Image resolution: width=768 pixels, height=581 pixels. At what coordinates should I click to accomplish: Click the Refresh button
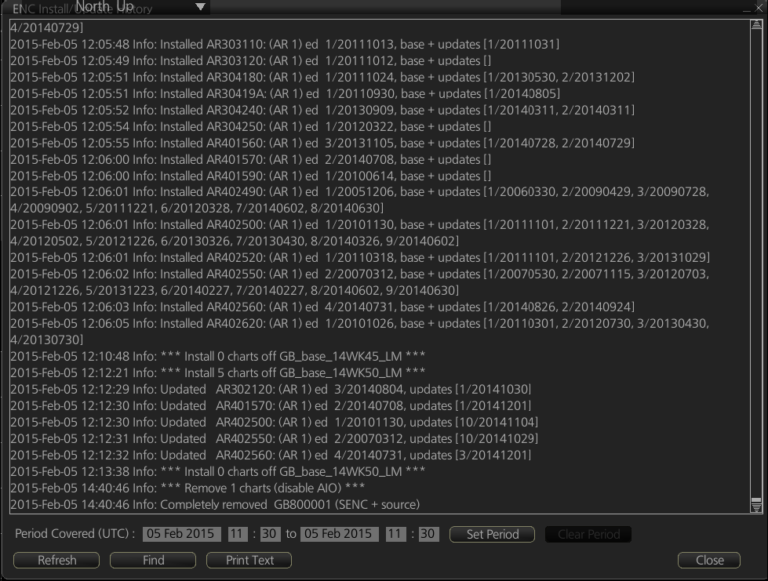[57, 560]
